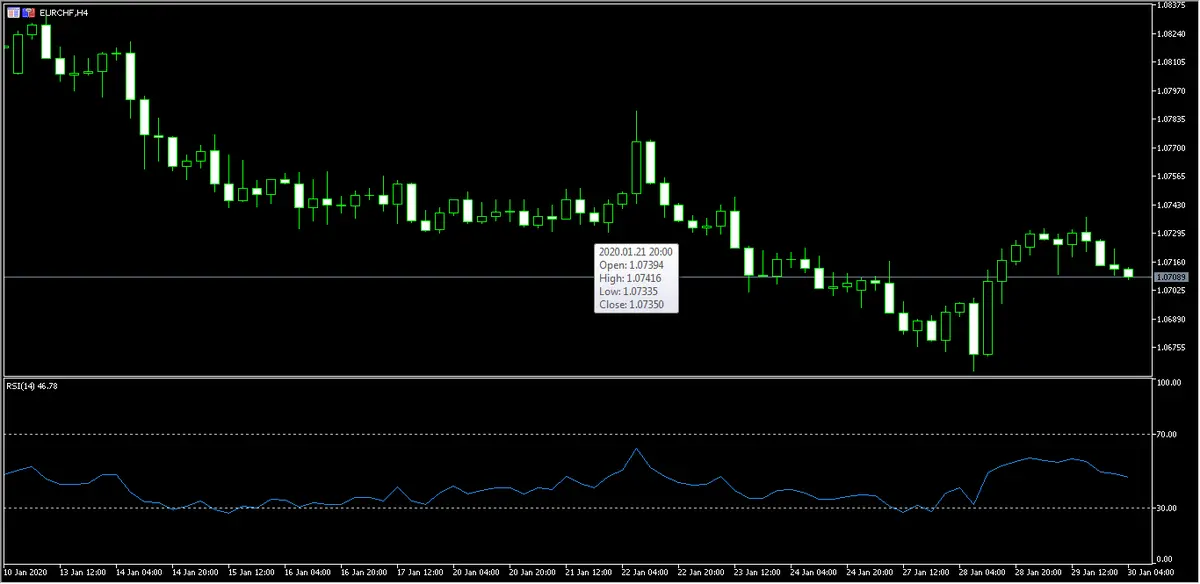This screenshot has height=584, width=1200.
Task: Click the 17 Jan 12:00 time axis marker
Action: click(420, 573)
